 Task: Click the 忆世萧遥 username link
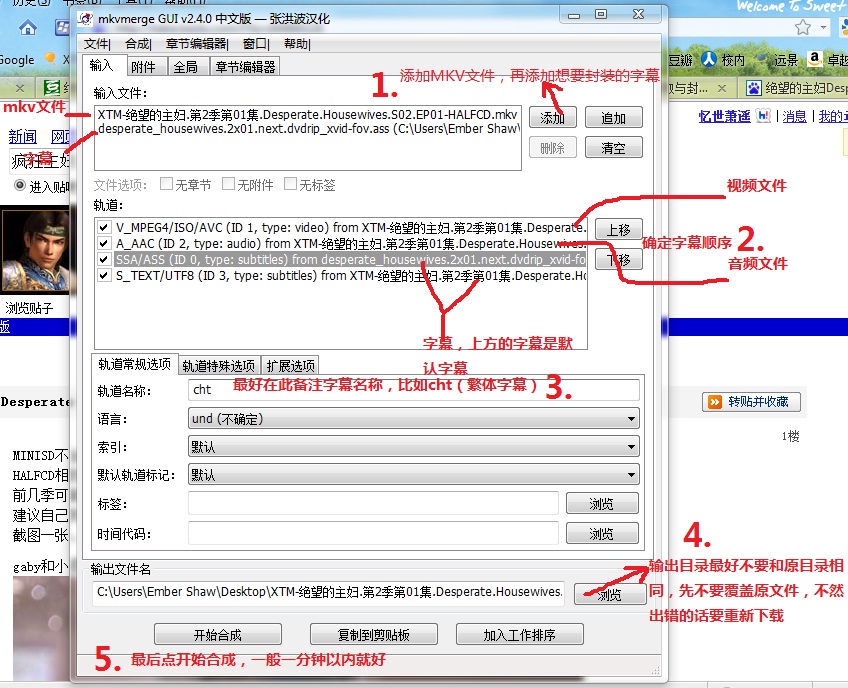[x=725, y=116]
